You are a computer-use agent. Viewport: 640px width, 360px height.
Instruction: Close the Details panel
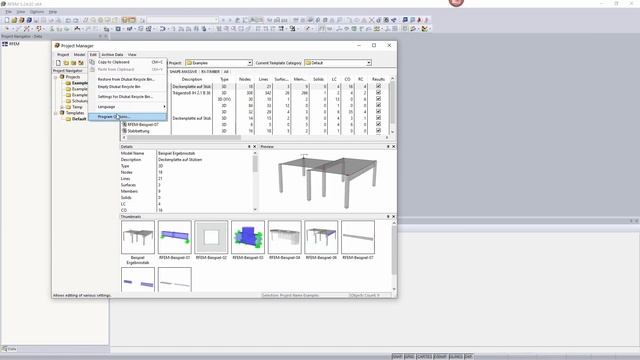[255, 147]
